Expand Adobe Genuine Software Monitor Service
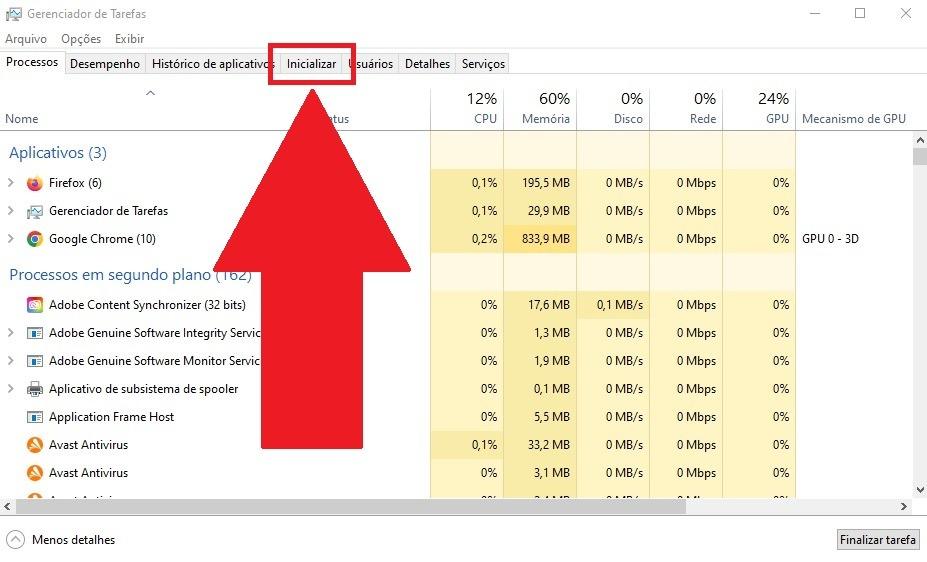This screenshot has height=562, width=927. click(11, 360)
